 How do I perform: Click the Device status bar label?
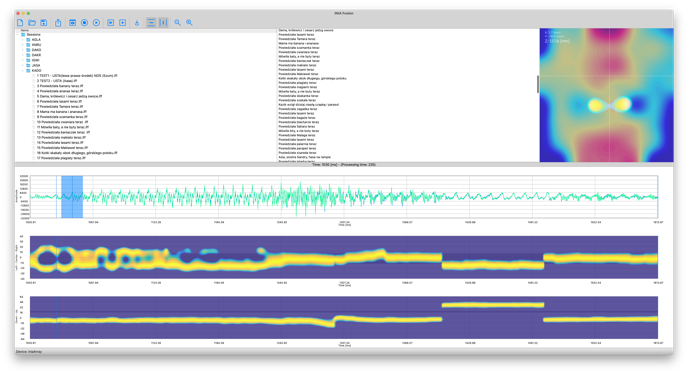(x=29, y=352)
